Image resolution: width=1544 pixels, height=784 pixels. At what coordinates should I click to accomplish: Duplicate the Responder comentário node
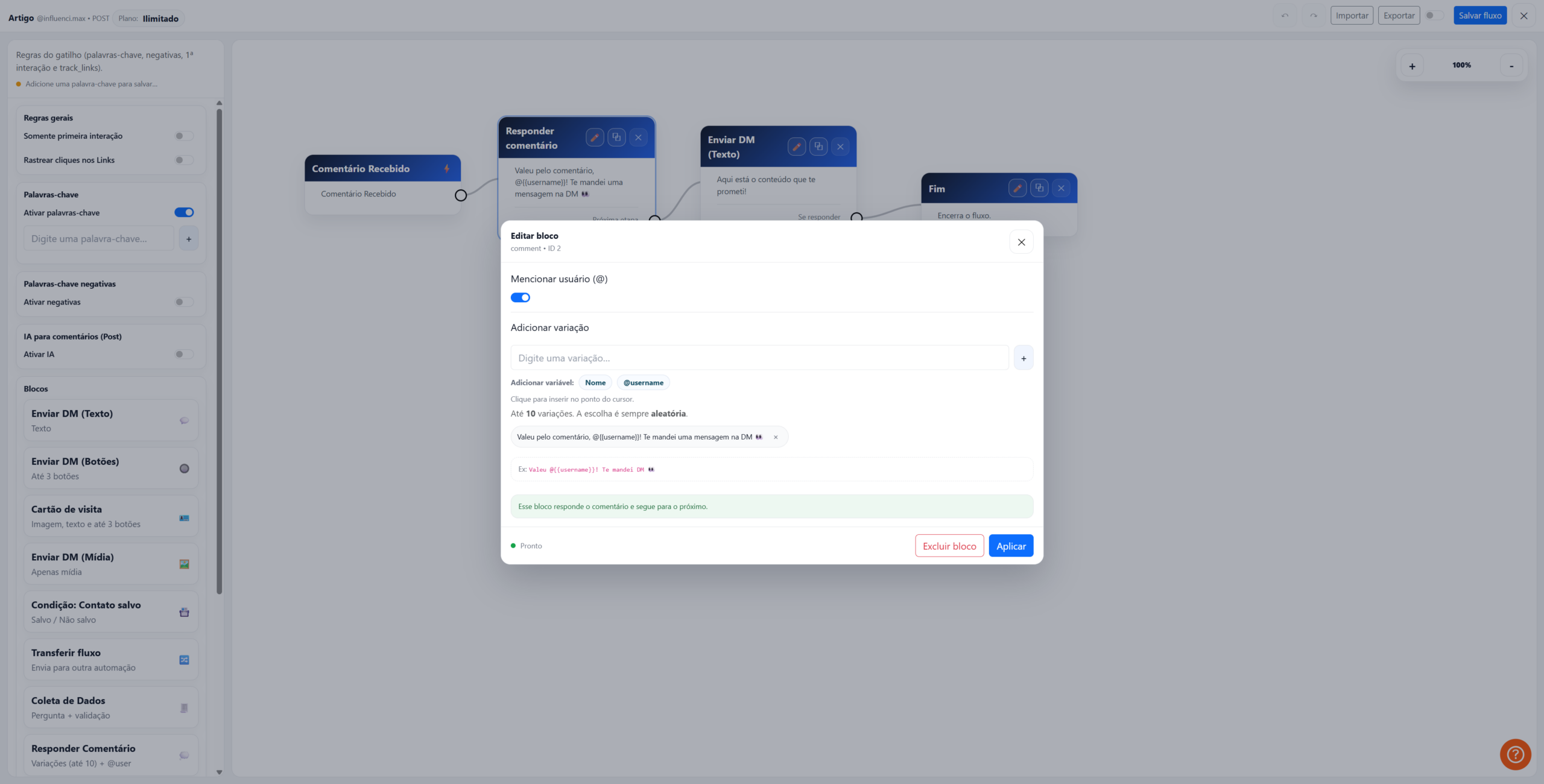[616, 138]
